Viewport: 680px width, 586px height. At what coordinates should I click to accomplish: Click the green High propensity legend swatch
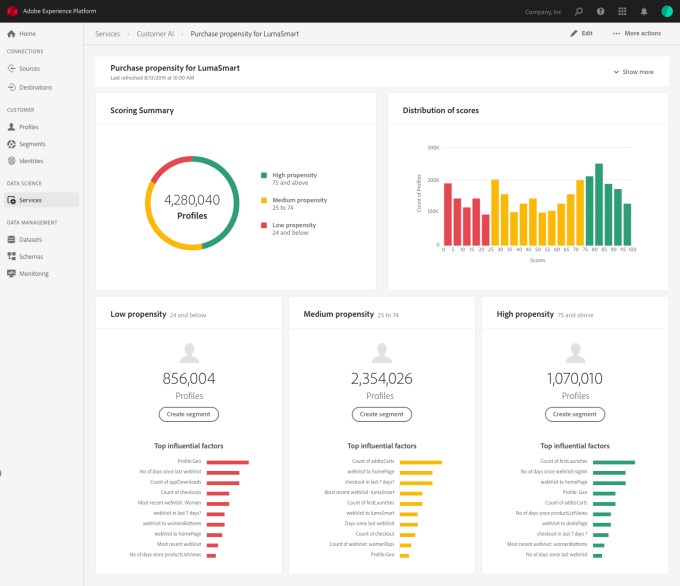click(x=263, y=173)
